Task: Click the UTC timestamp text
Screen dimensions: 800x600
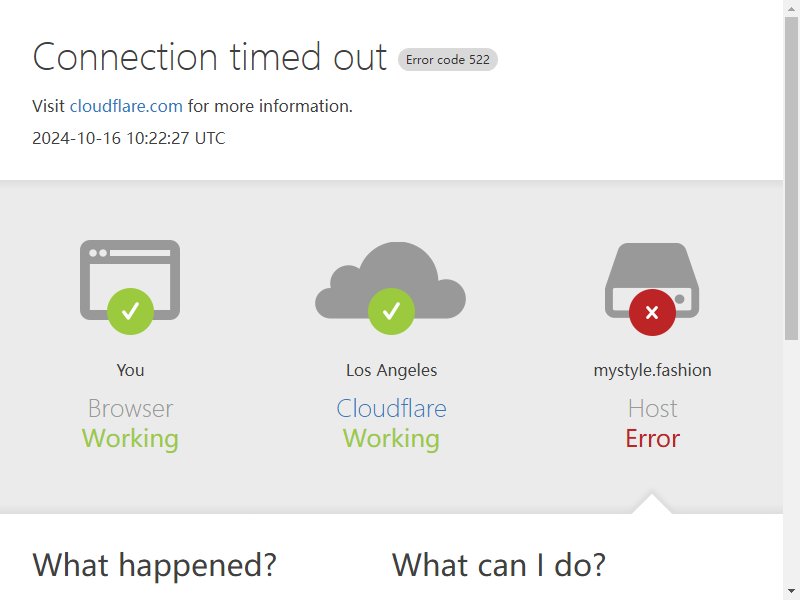Action: pos(129,138)
